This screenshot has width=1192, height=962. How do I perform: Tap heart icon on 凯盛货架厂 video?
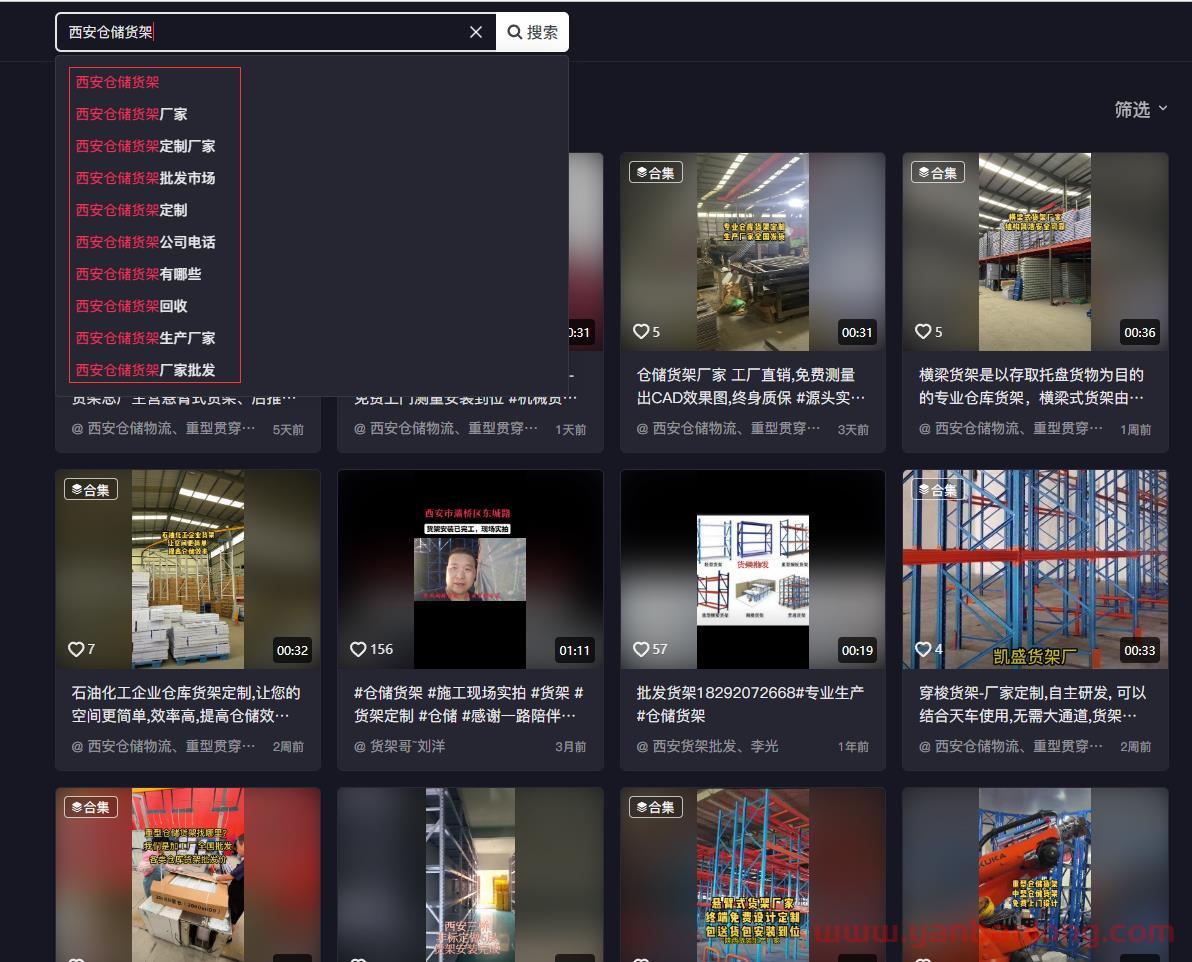(923, 649)
